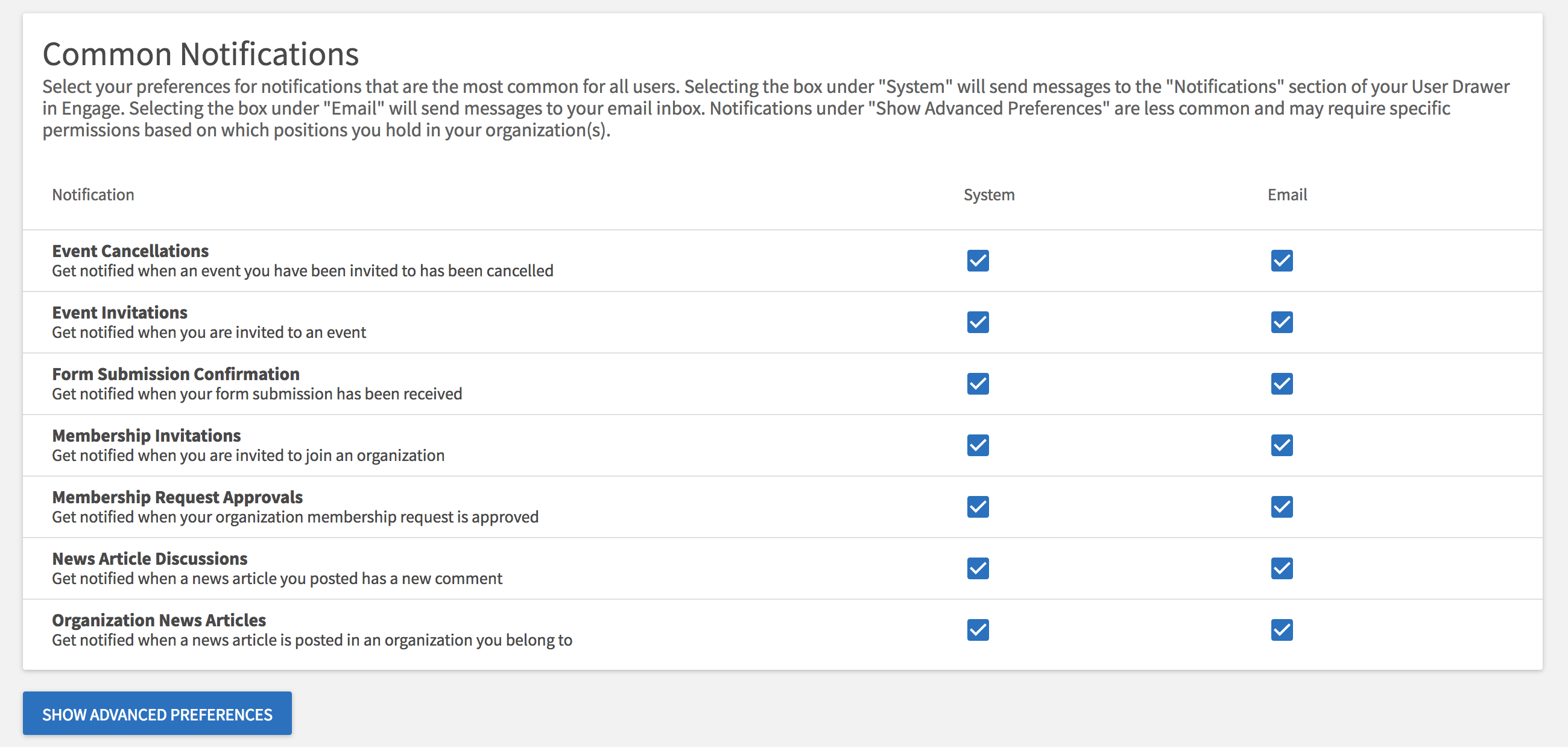
Task: Disable System notification for News Article Discussions
Action: (x=978, y=568)
